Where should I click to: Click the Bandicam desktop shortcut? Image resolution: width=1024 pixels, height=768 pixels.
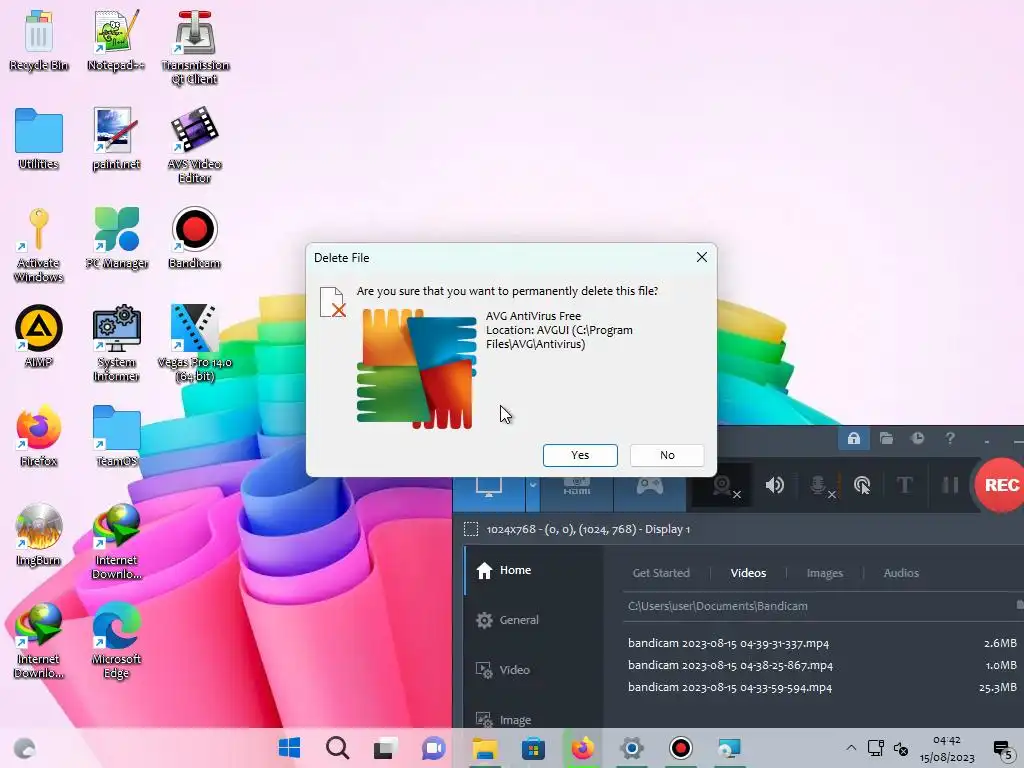[x=195, y=238]
